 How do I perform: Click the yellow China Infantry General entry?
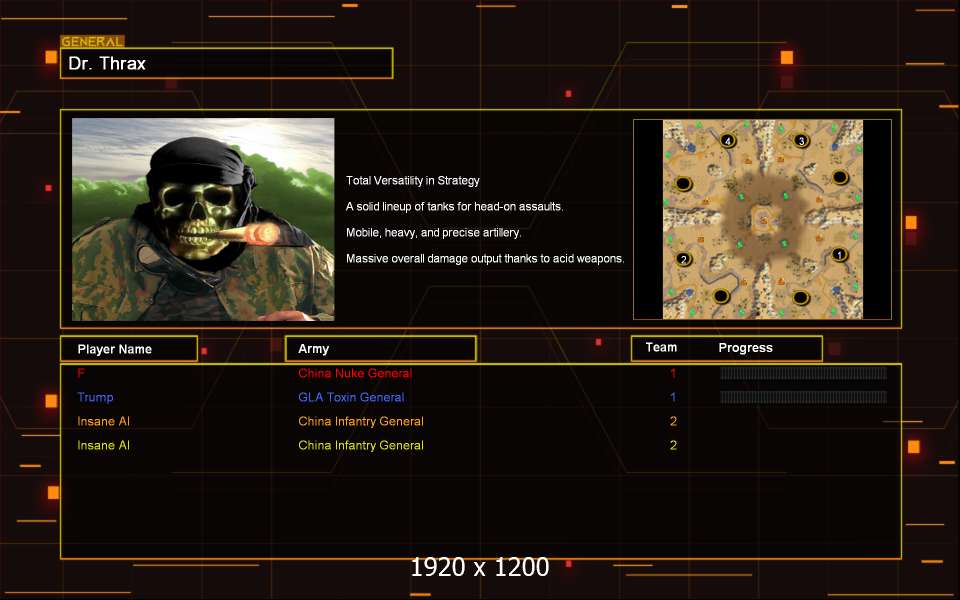point(361,445)
